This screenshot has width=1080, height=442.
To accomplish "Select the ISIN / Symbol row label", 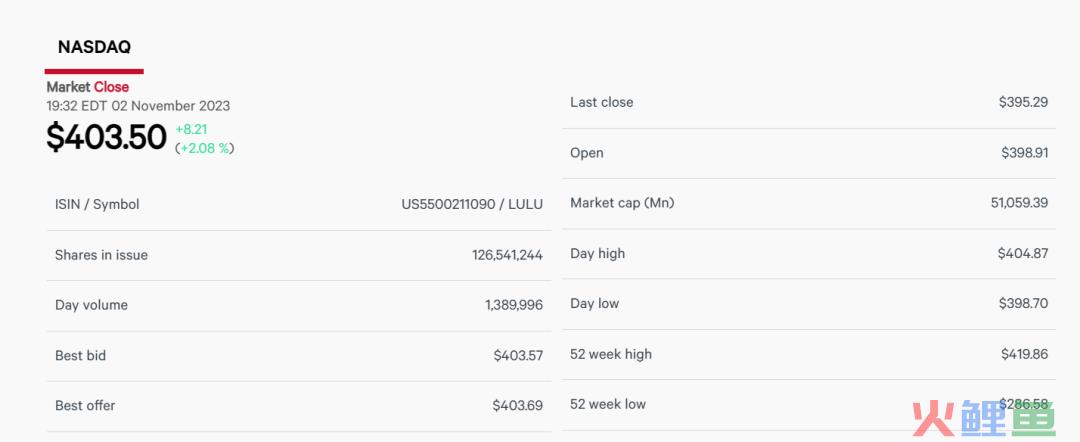I will (97, 204).
